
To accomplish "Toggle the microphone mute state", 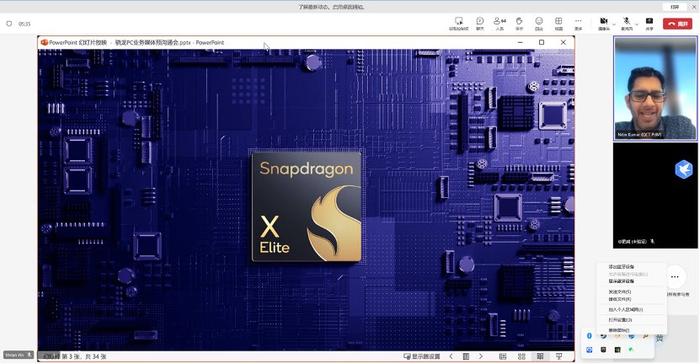I will click(x=627, y=23).
